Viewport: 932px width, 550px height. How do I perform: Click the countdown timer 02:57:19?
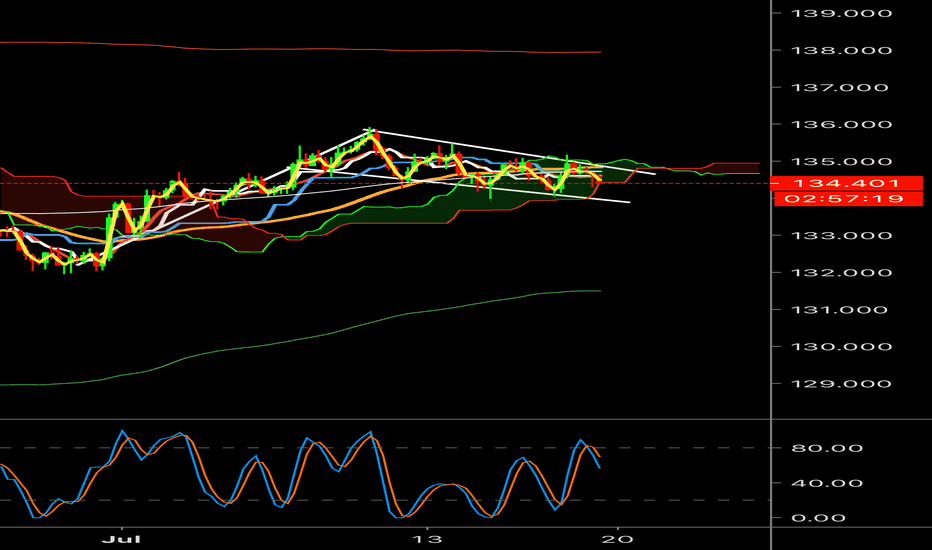pyautogui.click(x=849, y=199)
